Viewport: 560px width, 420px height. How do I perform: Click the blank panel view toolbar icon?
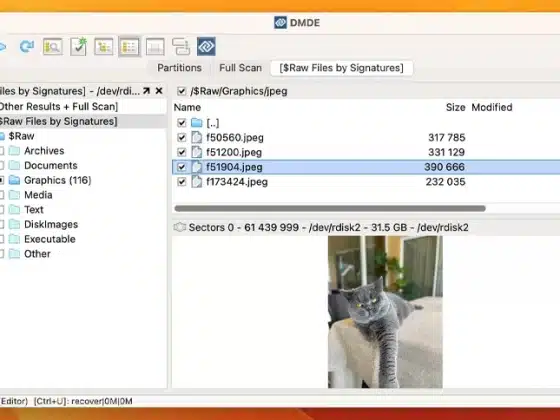click(155, 46)
